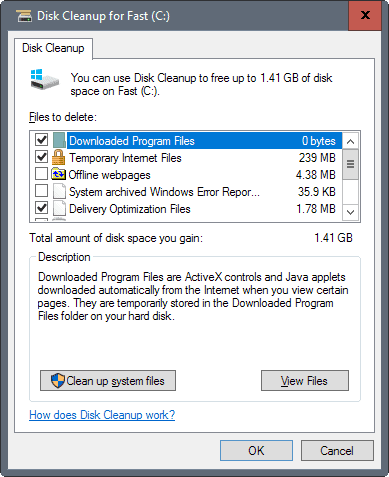This screenshot has width=389, height=477.
Task: Click the Delivery Optimization Files page icon
Action: [x=59, y=208]
